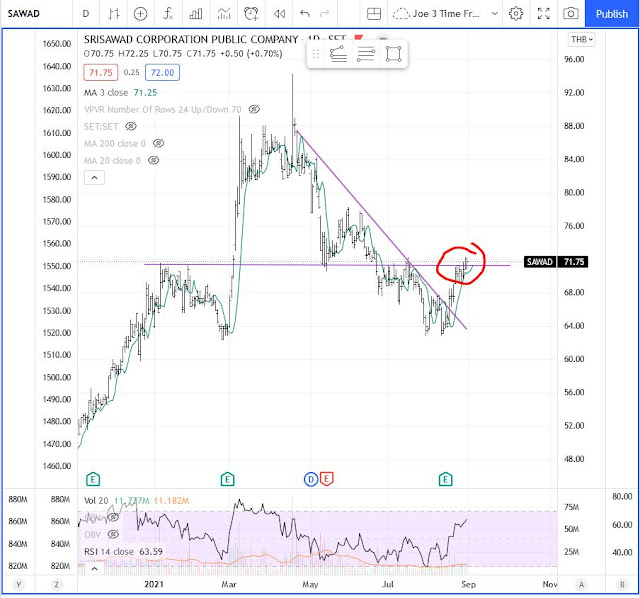Take a chart snapshot with camera icon
The width and height of the screenshot is (640, 598).
click(570, 13)
